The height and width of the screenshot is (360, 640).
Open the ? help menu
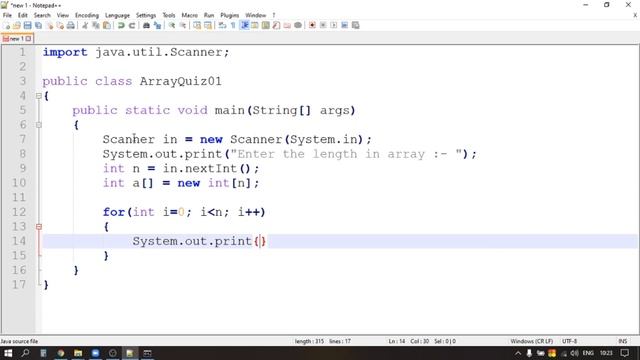[274, 15]
